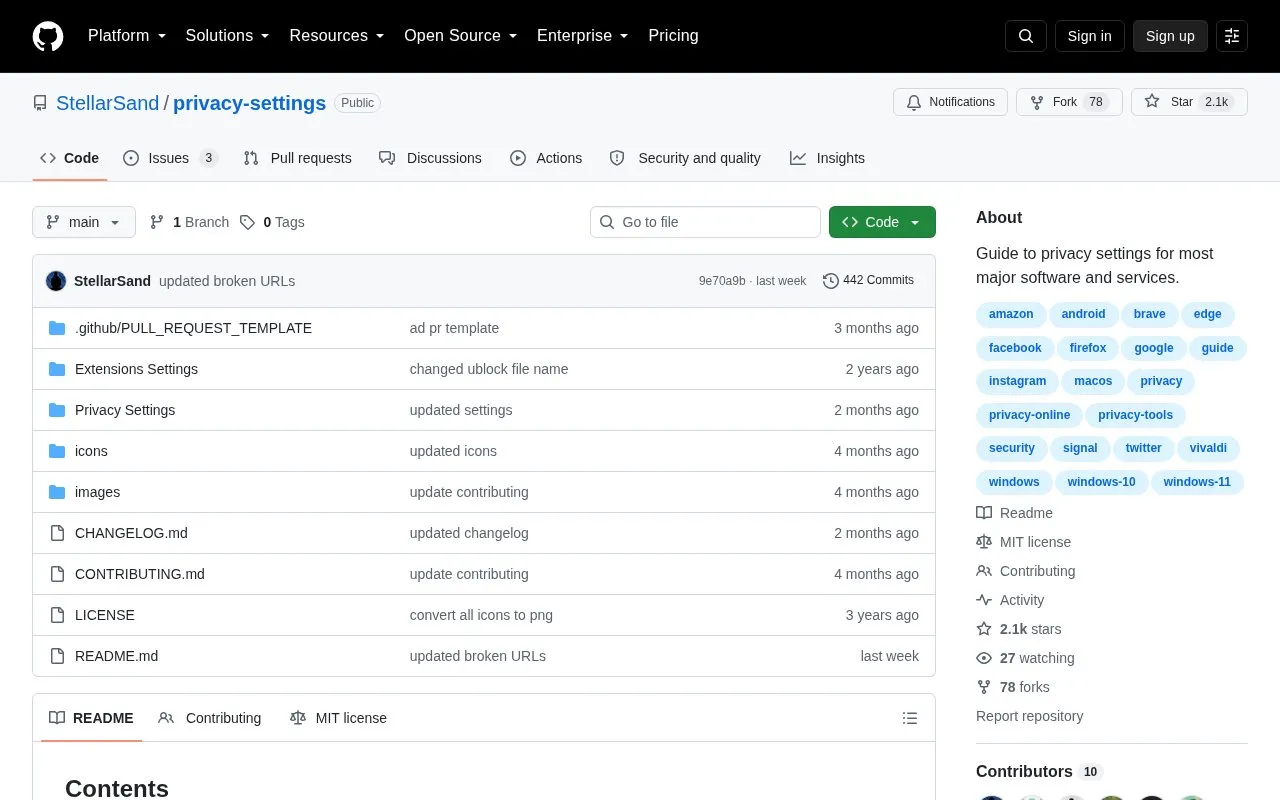The image size is (1280, 800).
Task: Expand the Solutions menu
Action: point(228,36)
